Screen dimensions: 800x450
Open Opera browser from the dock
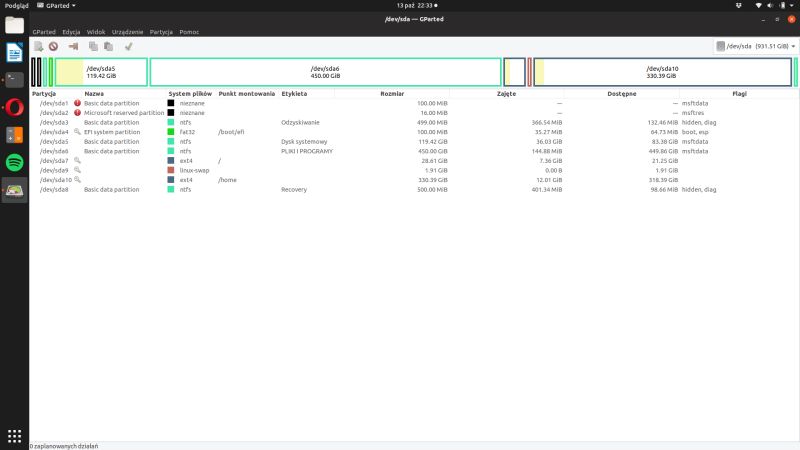pyautogui.click(x=14, y=108)
